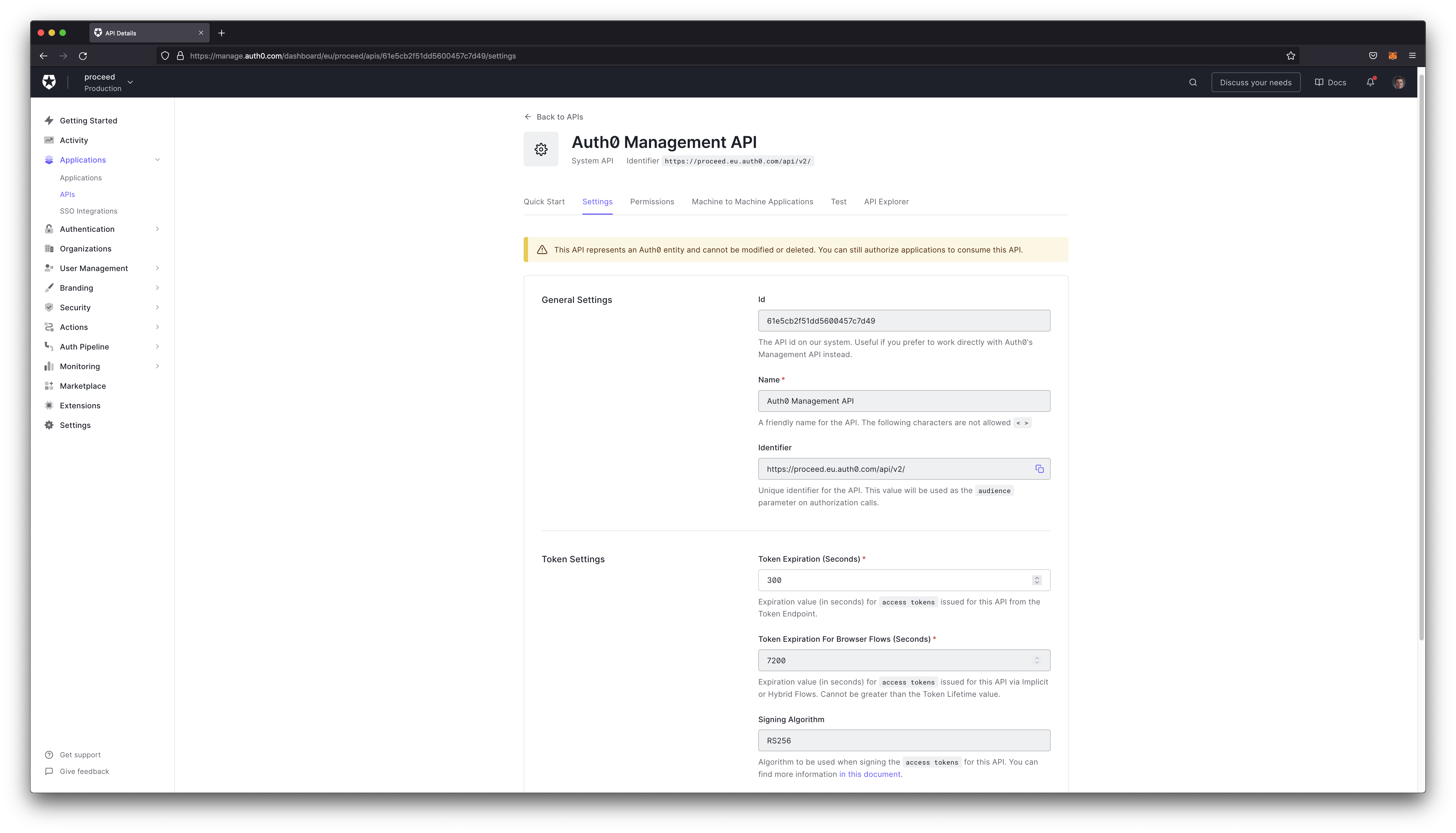
Task: Click the Name input field
Action: point(904,401)
